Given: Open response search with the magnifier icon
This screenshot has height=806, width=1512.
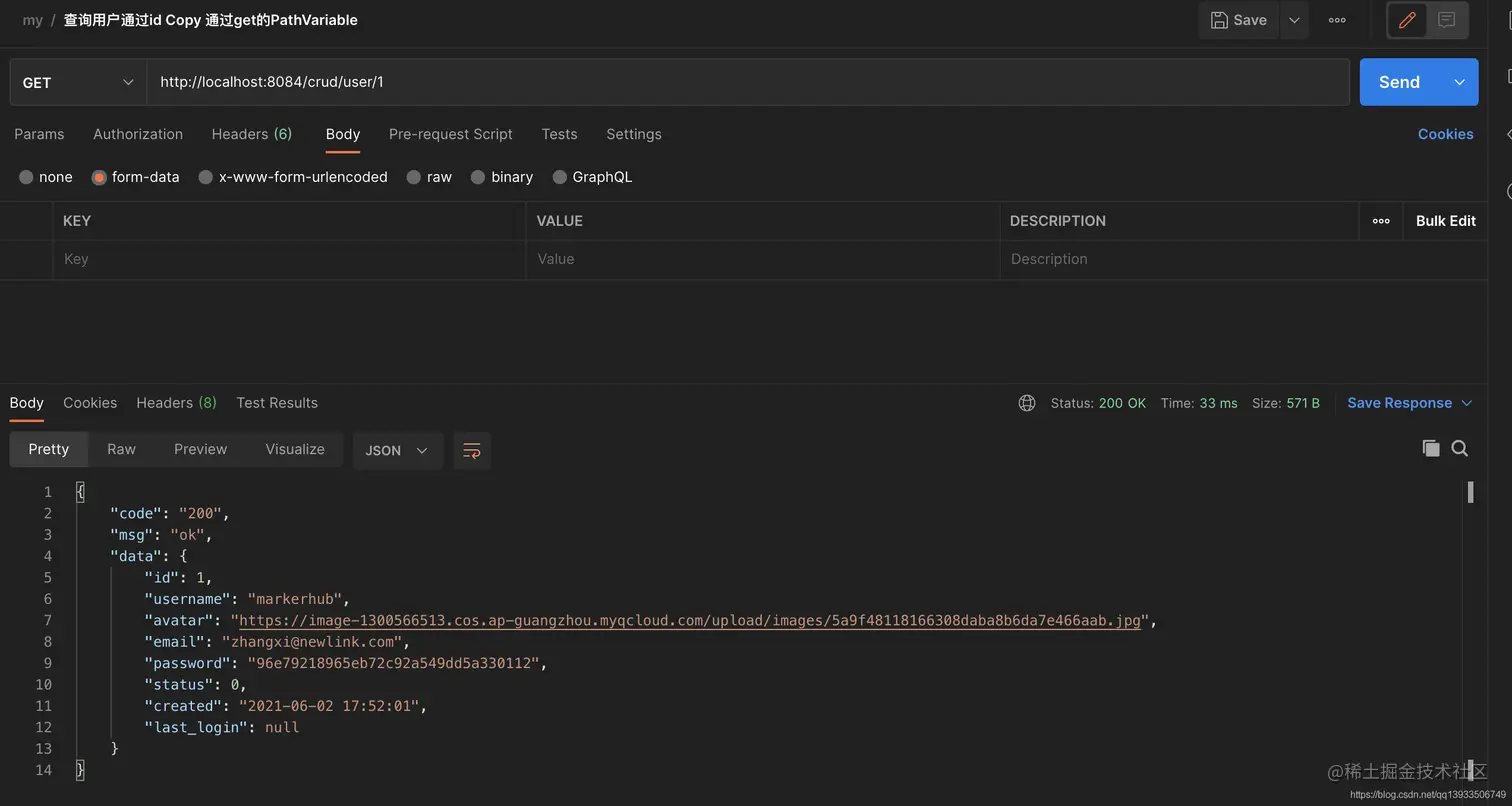Looking at the screenshot, I should click(1460, 448).
